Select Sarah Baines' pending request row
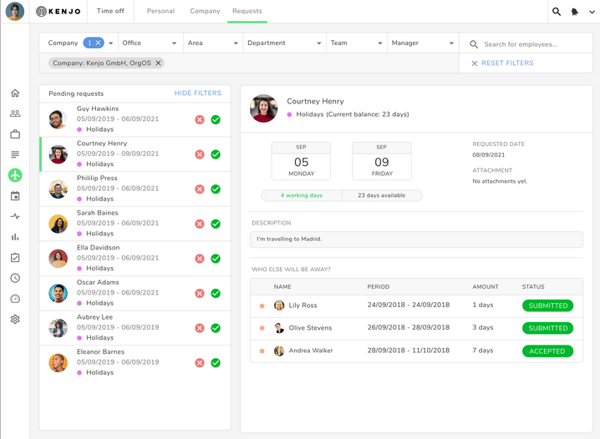600x439 pixels. 135,224
